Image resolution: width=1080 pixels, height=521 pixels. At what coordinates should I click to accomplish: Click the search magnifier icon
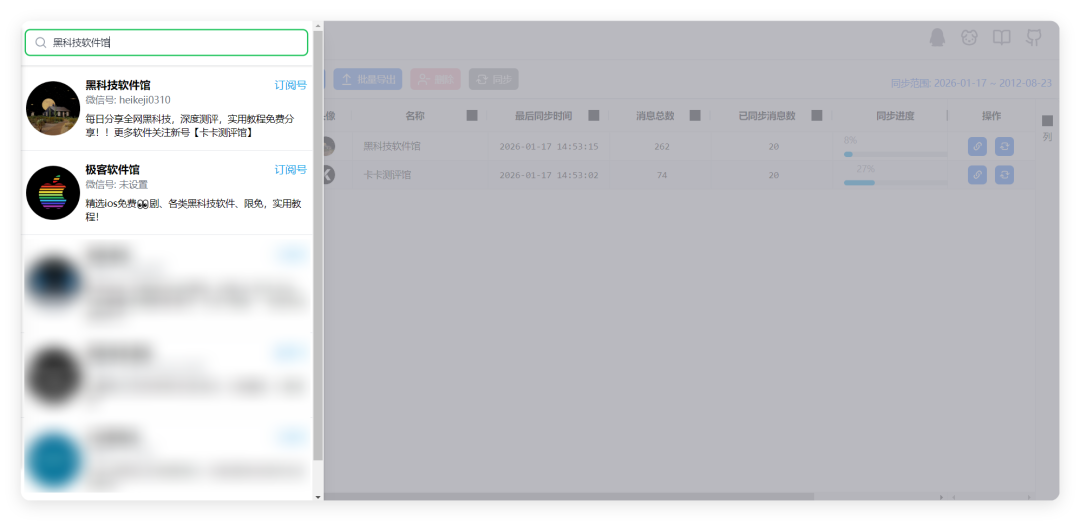(41, 43)
